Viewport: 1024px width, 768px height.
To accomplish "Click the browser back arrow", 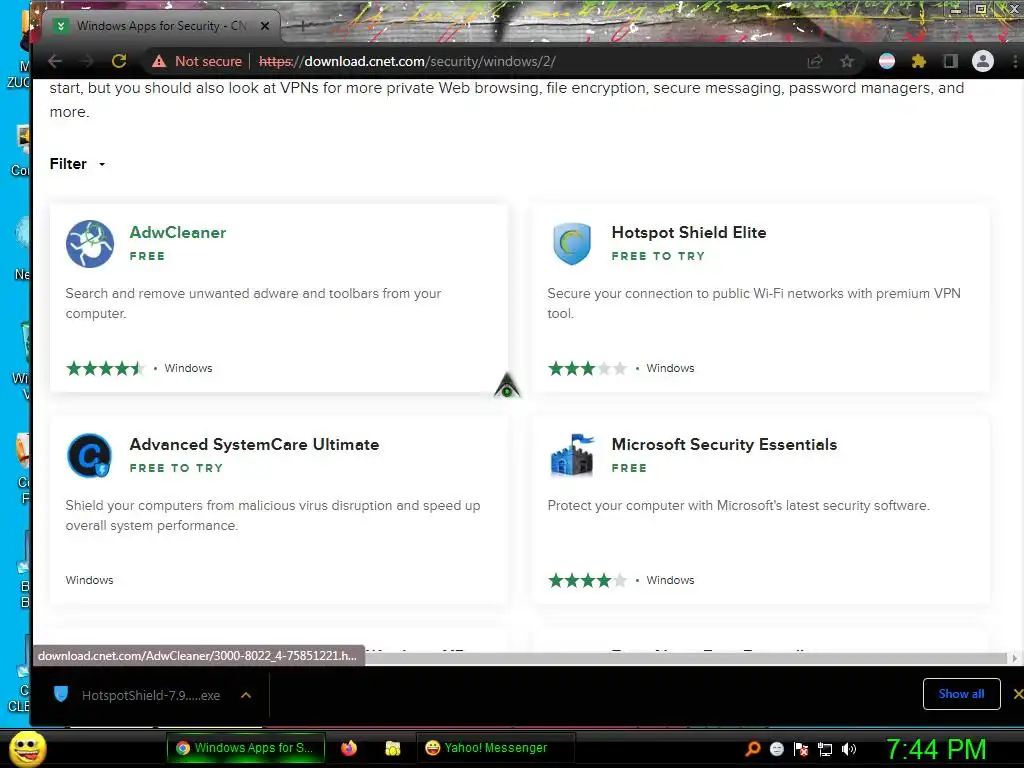I will pyautogui.click(x=55, y=61).
